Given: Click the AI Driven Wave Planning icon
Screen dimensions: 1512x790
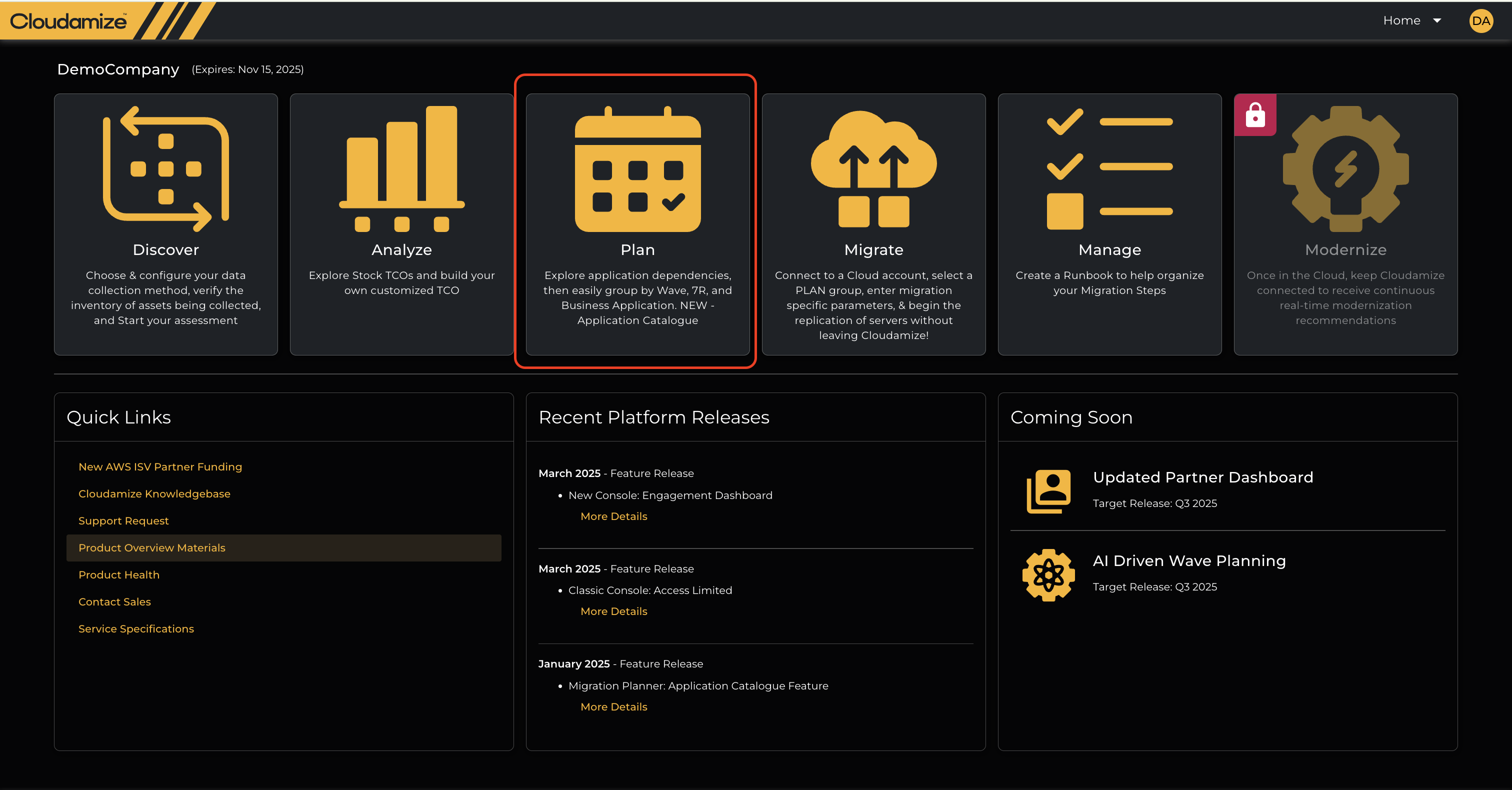Looking at the screenshot, I should point(1048,574).
